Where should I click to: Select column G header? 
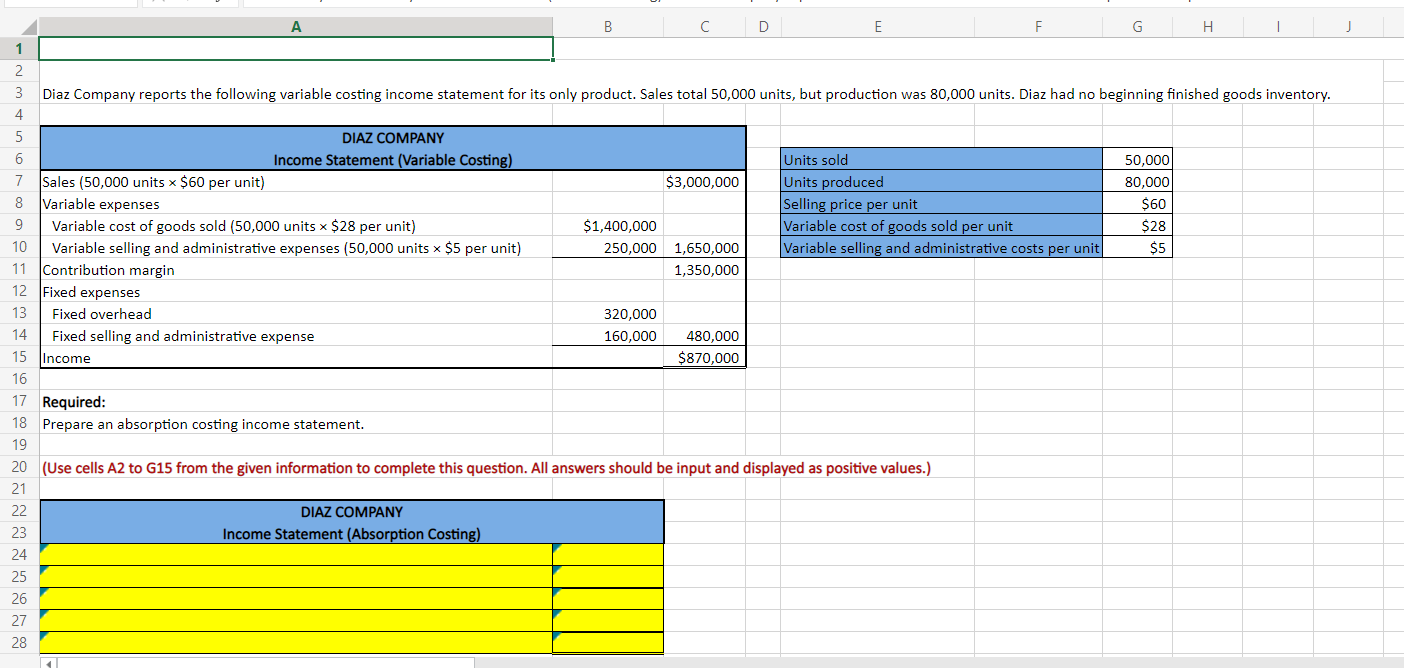pos(1137,28)
